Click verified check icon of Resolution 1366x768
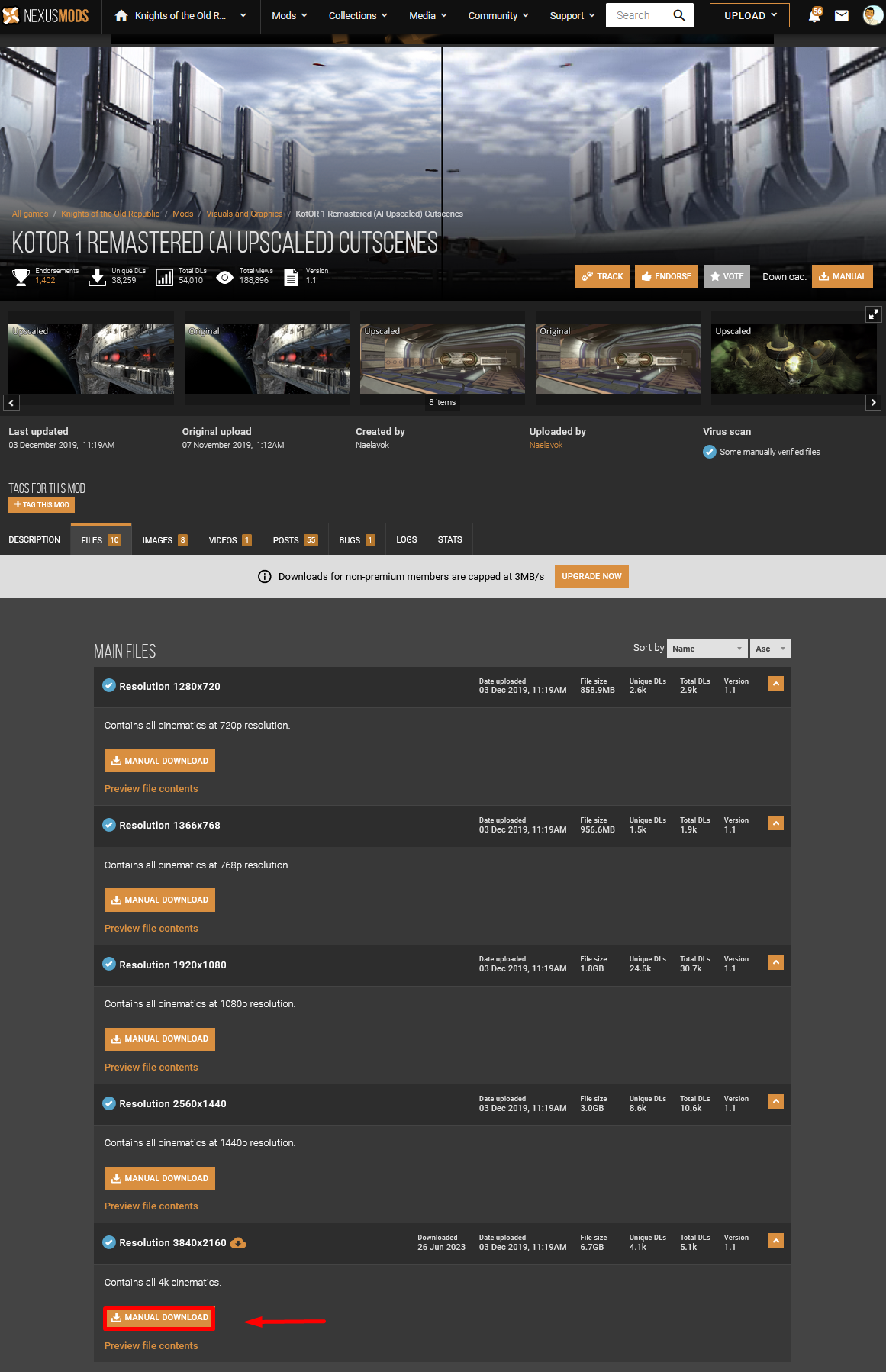Screen dimensions: 886x1372 pyautogui.click(x=109, y=825)
